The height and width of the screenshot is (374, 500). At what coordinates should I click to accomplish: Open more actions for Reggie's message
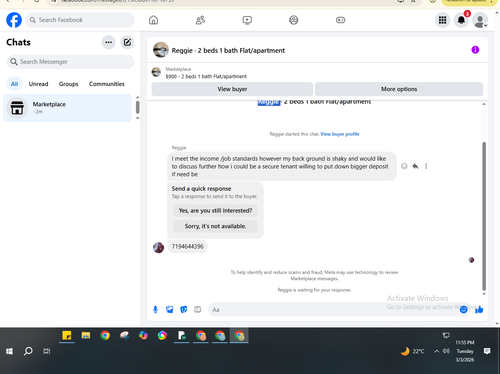(x=426, y=166)
